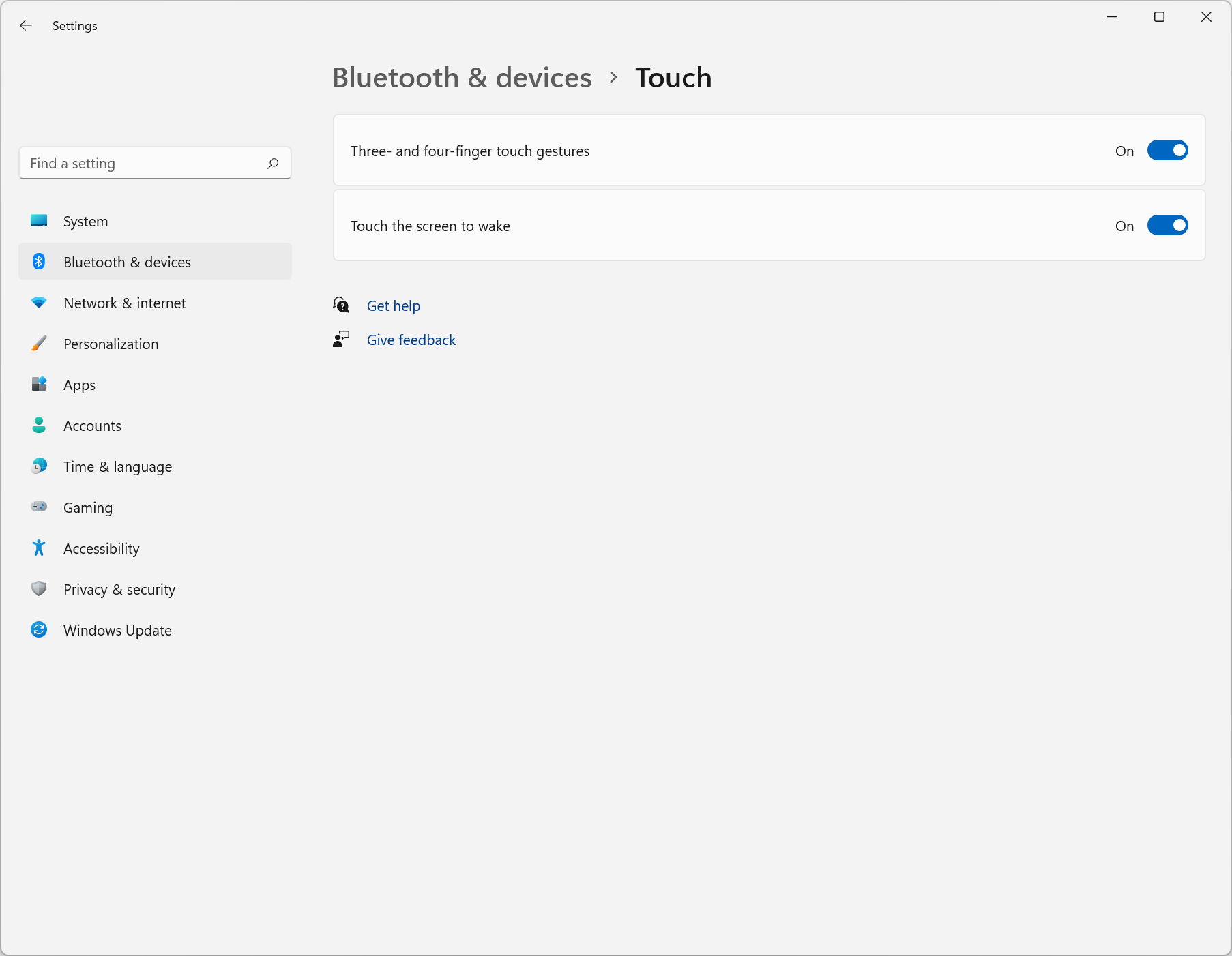Click Give feedback
This screenshot has width=1232, height=956.
click(x=411, y=339)
